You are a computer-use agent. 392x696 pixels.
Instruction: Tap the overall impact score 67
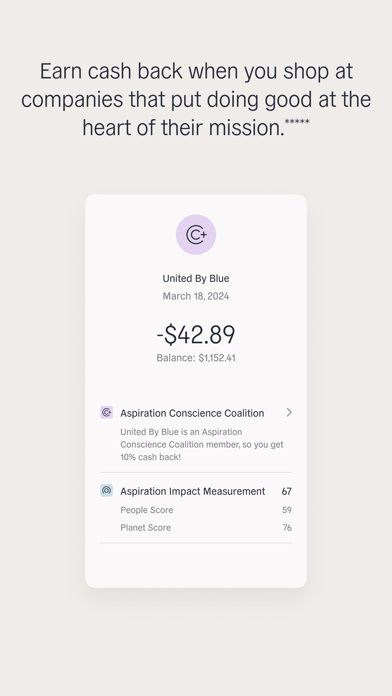pos(287,491)
